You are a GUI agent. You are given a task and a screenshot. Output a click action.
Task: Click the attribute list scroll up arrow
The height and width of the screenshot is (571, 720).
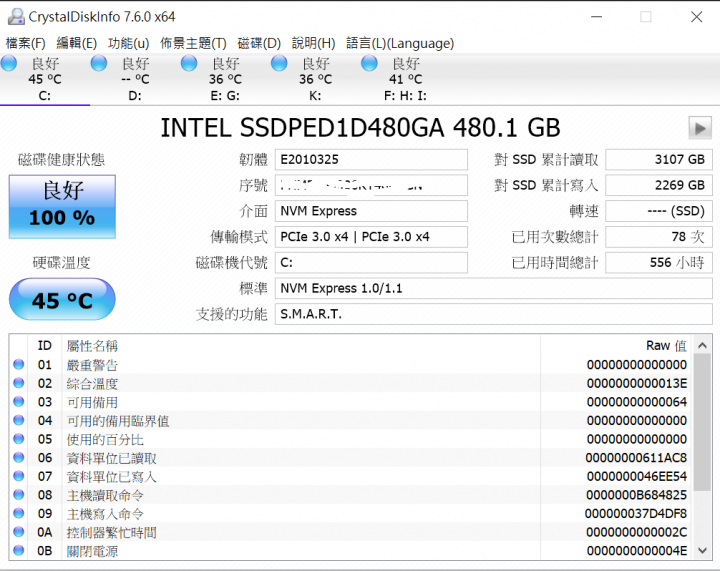coord(702,346)
